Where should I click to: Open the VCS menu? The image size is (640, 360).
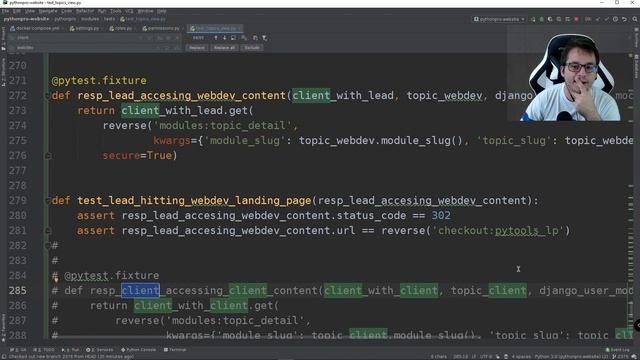[x=129, y=11]
